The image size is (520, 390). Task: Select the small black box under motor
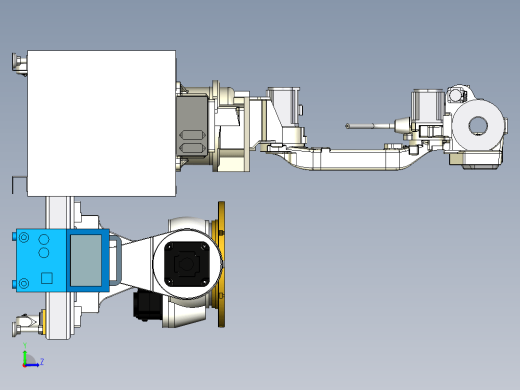click(148, 305)
